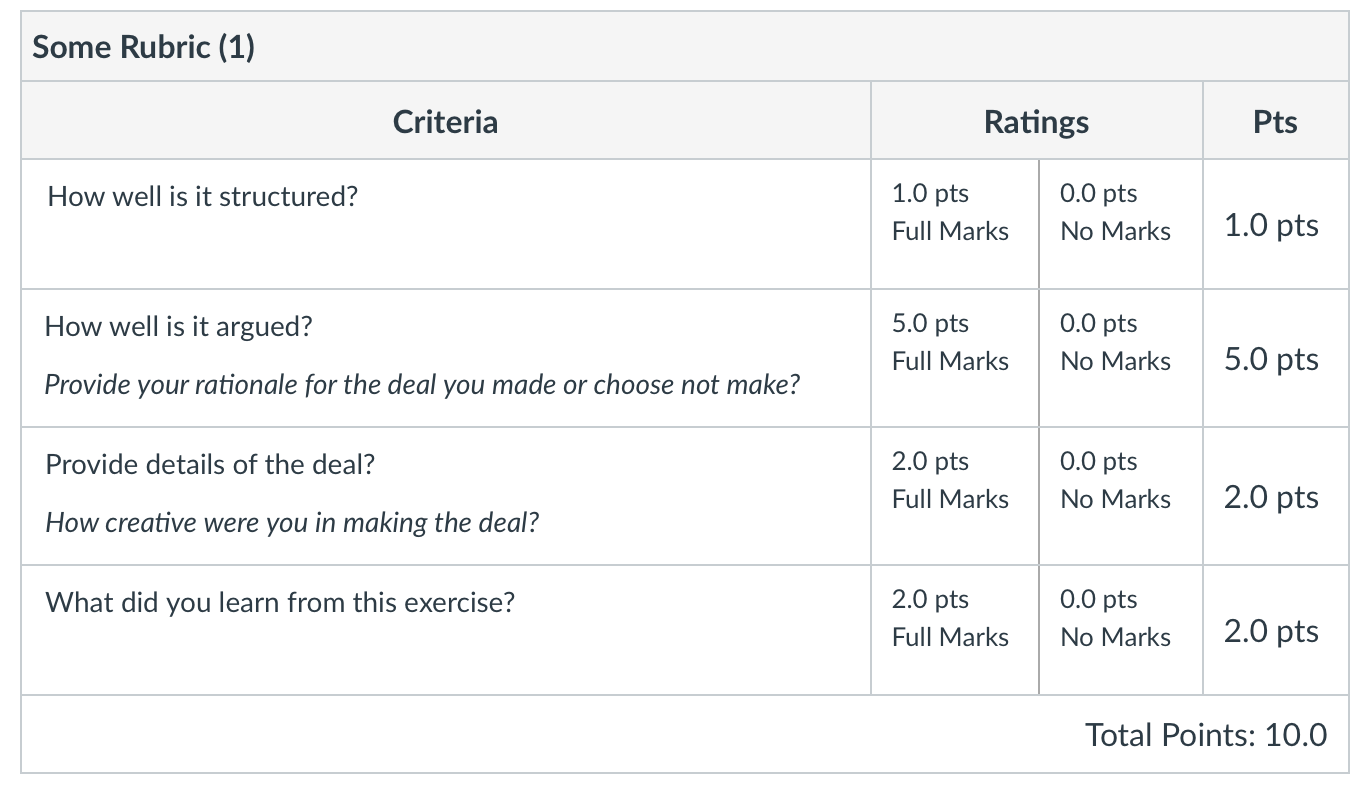Click the rationale for the deal description
Image resolution: width=1360 pixels, height=786 pixels.
tap(422, 385)
